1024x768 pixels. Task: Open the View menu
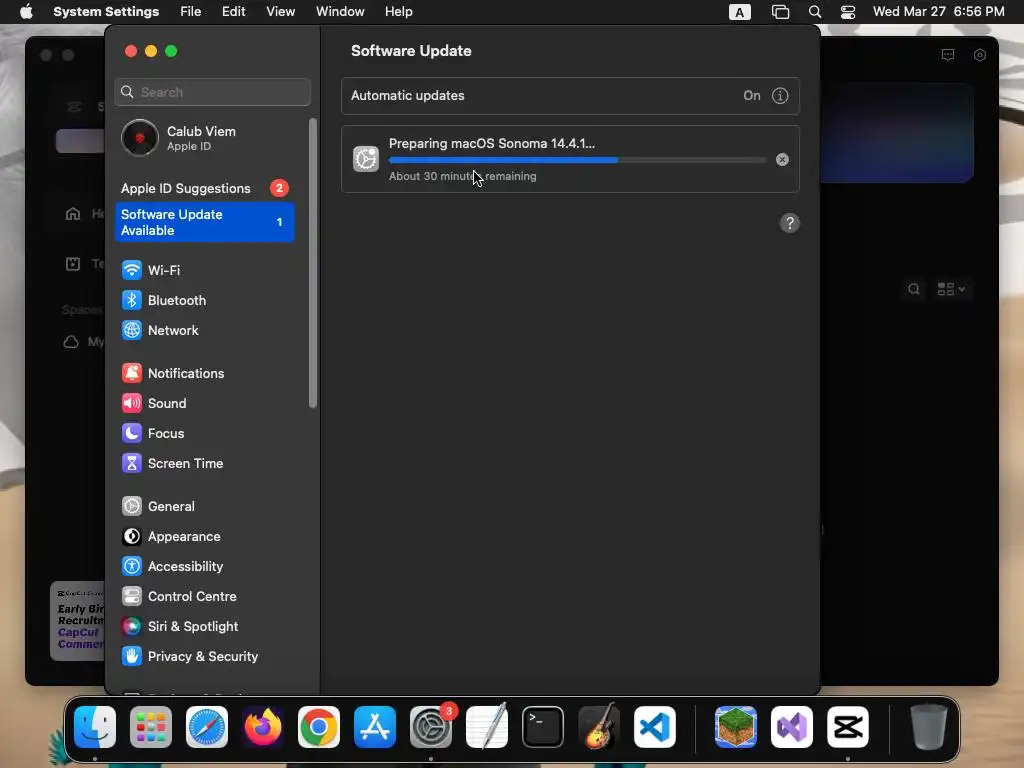[x=280, y=12]
